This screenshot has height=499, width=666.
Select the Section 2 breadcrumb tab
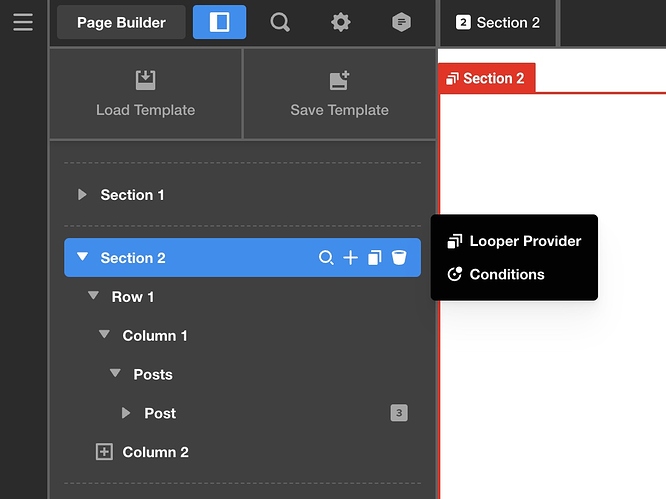tap(498, 22)
